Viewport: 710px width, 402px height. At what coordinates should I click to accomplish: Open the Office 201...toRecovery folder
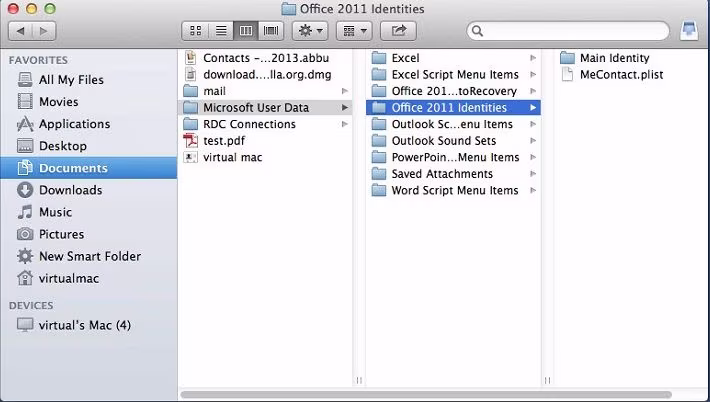[453, 91]
